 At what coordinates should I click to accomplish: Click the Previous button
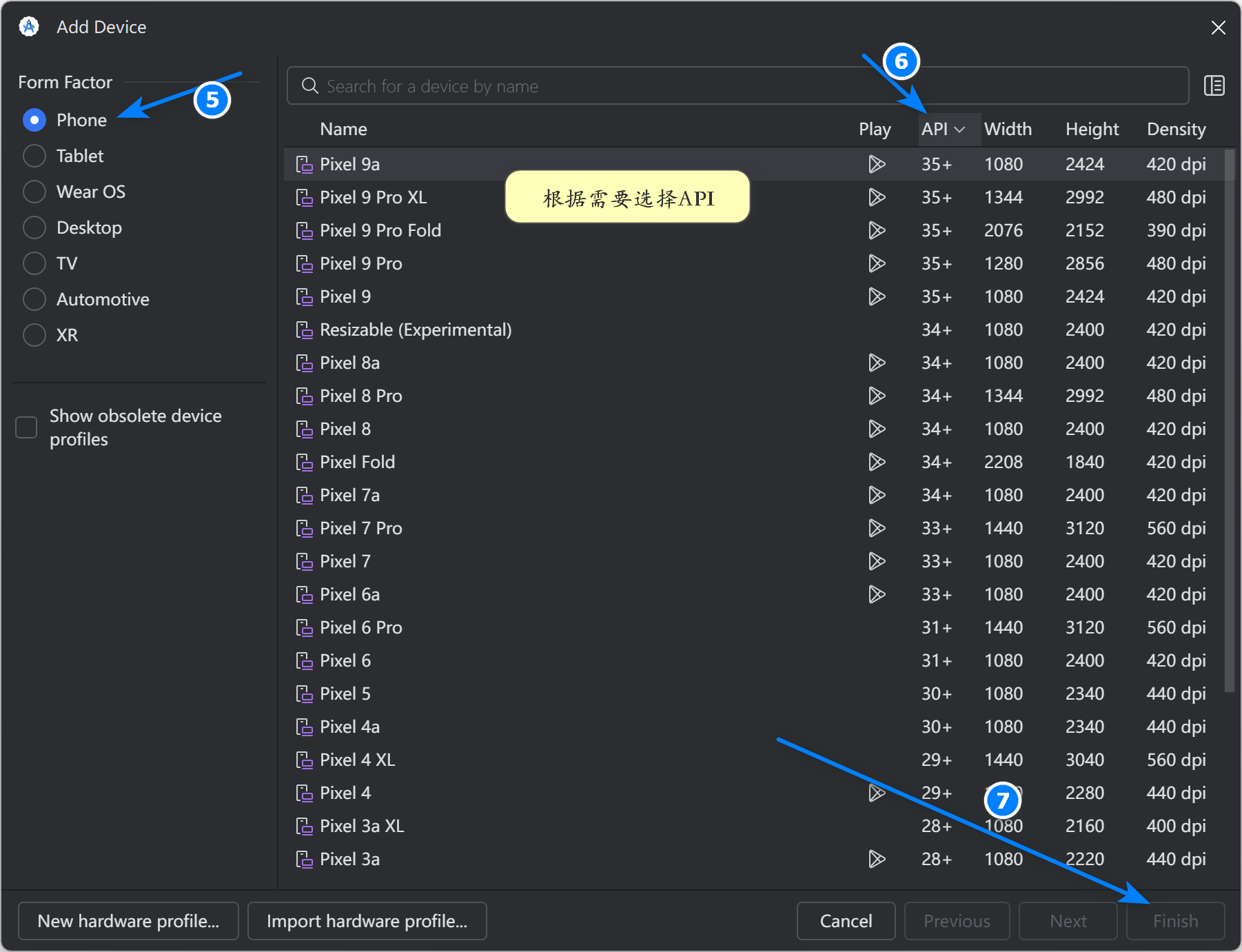(x=957, y=921)
